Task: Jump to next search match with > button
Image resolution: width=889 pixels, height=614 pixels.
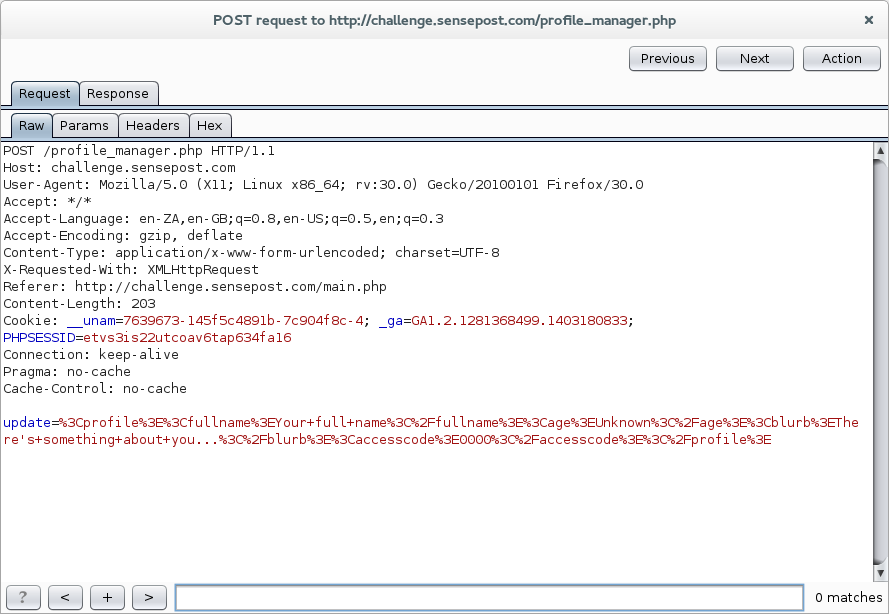Action: 149,597
